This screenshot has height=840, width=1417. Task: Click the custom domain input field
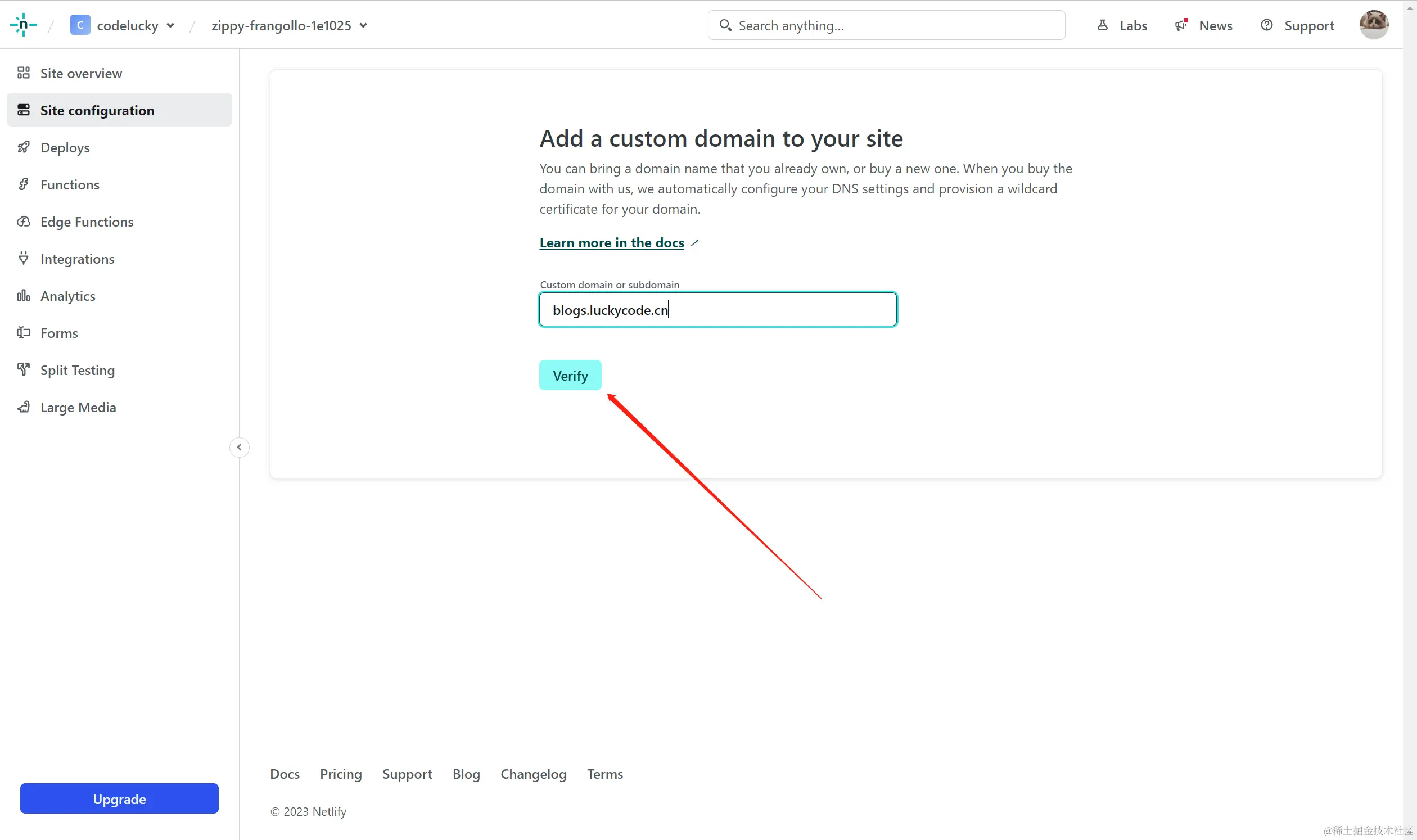pyautogui.click(x=718, y=310)
